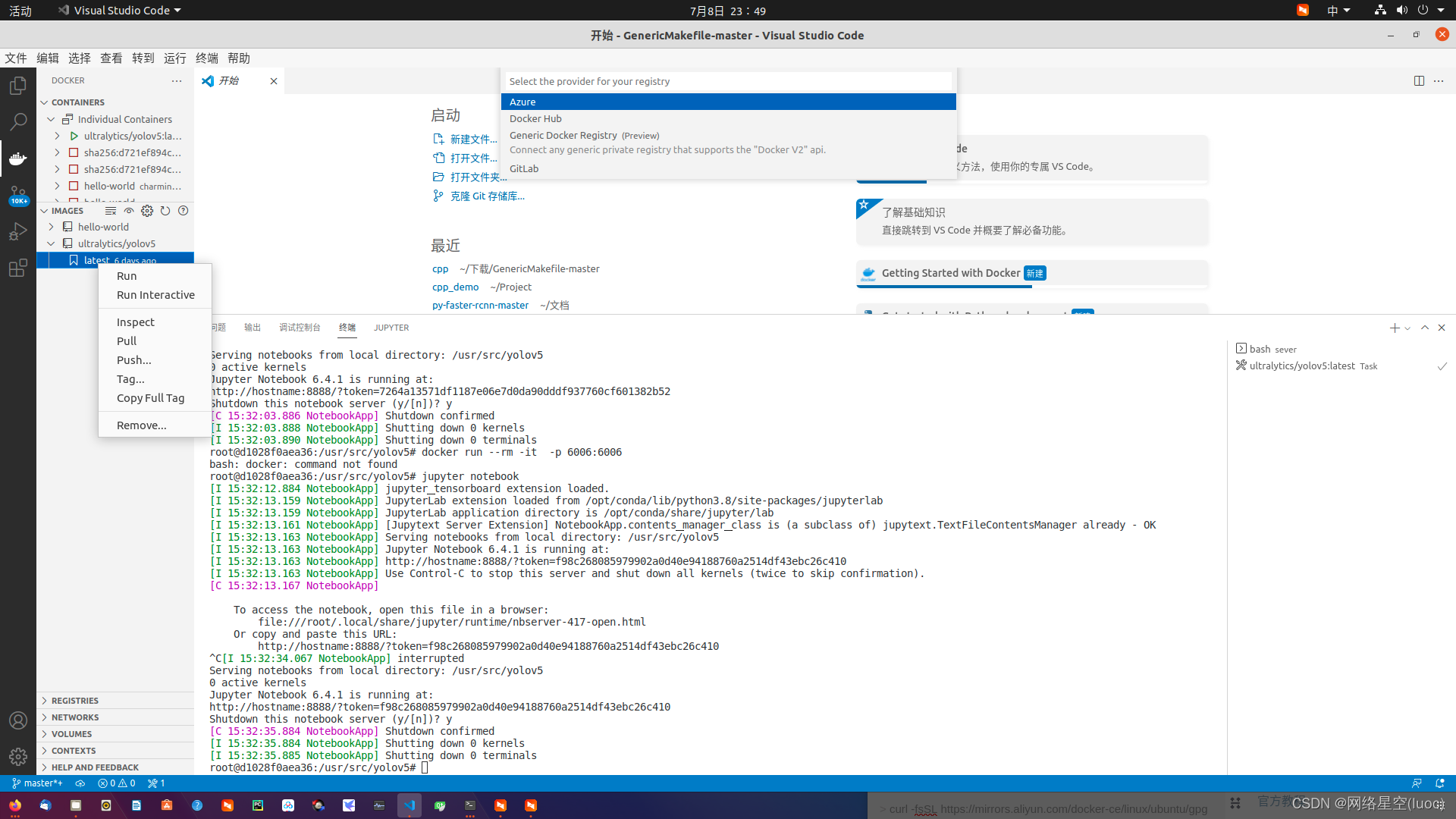
Task: Toggle dangling images visibility with the eye icon
Action: 129,211
